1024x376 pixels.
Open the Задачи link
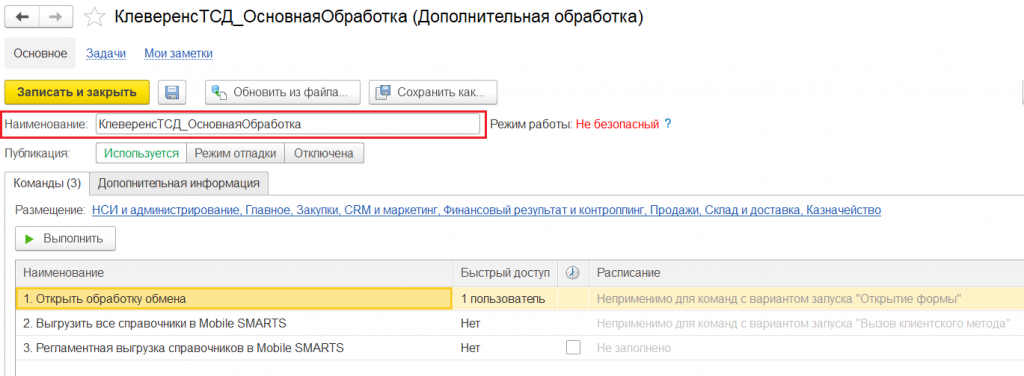pyautogui.click(x=106, y=54)
